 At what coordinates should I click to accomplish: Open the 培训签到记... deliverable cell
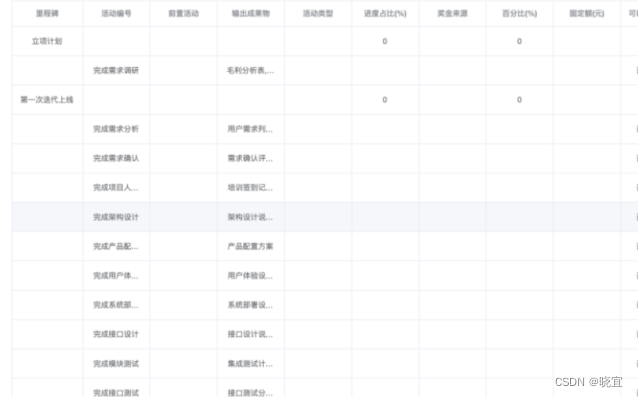tap(250, 188)
